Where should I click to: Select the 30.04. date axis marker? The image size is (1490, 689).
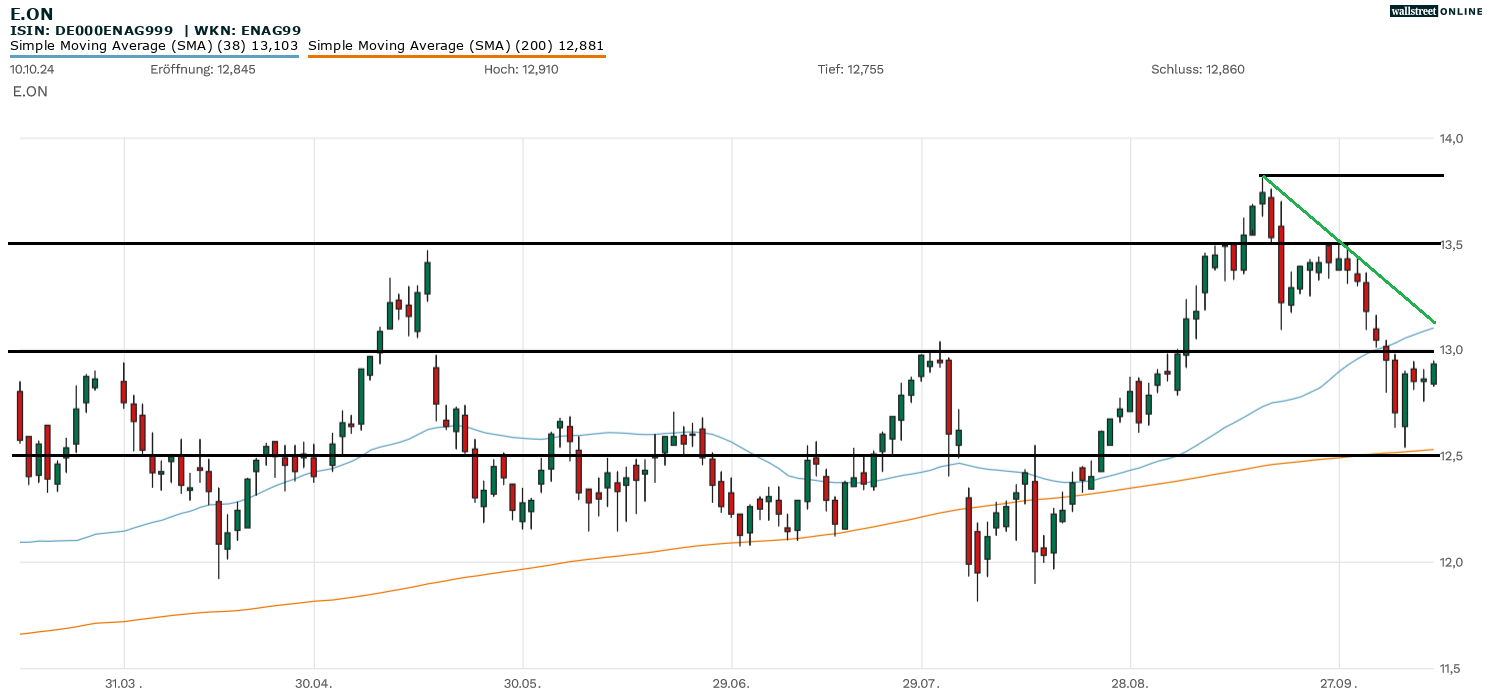[314, 682]
